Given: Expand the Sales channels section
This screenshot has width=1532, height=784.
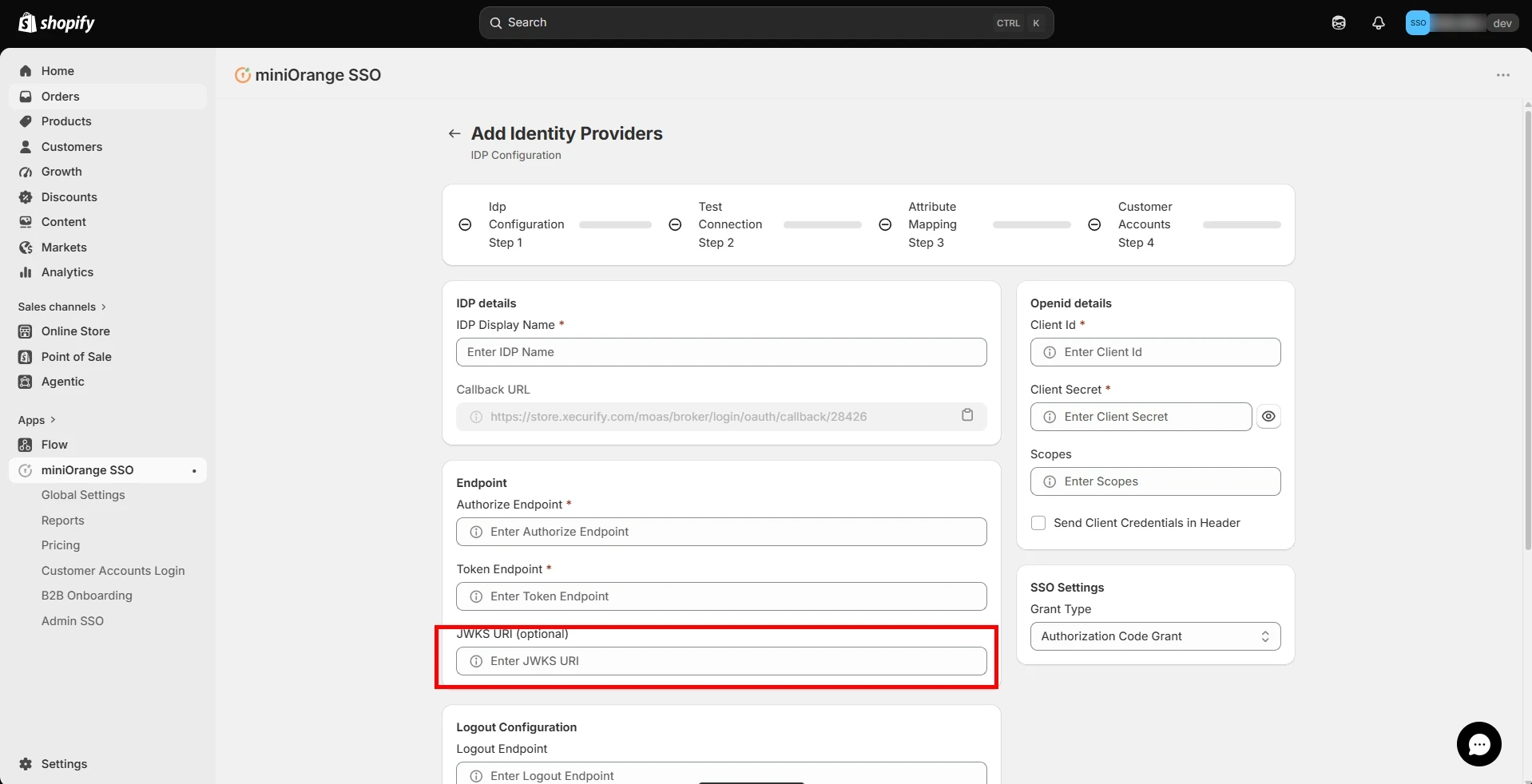Looking at the screenshot, I should tap(62, 307).
